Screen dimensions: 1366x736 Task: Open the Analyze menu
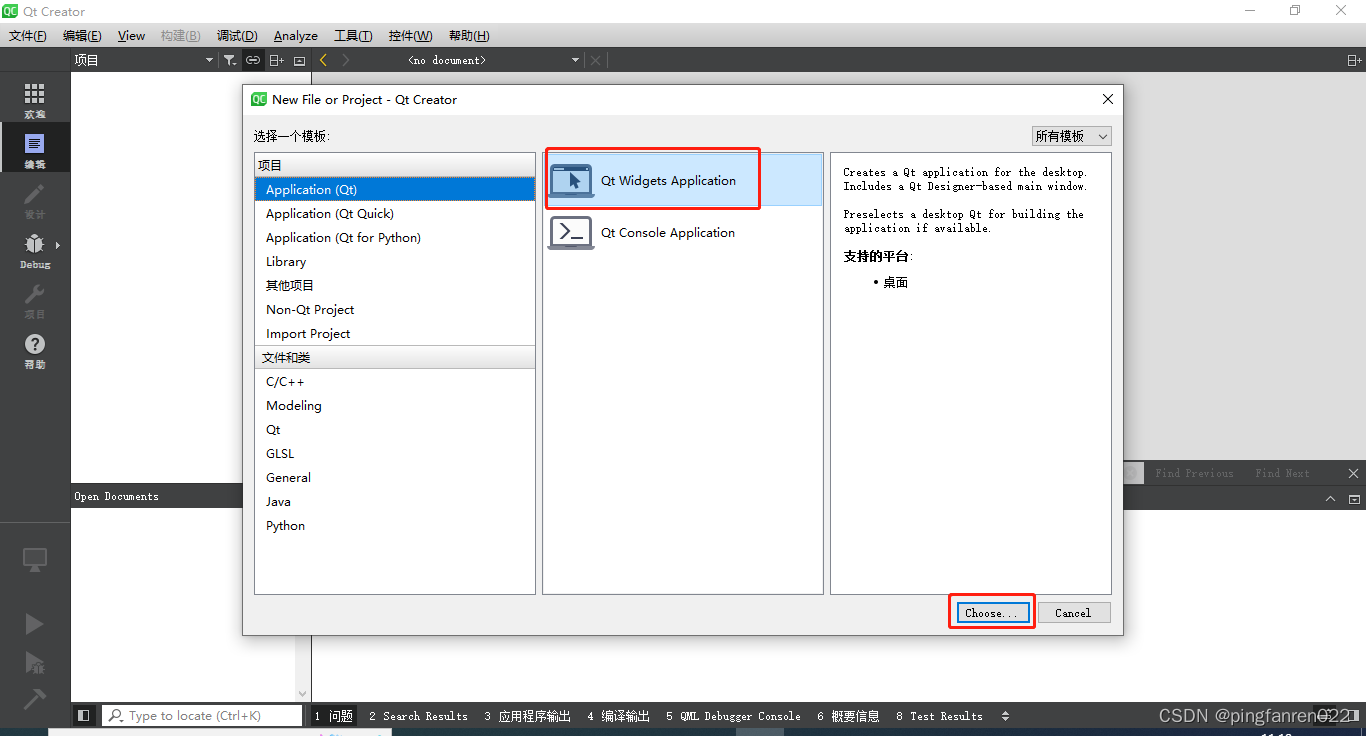(296, 36)
